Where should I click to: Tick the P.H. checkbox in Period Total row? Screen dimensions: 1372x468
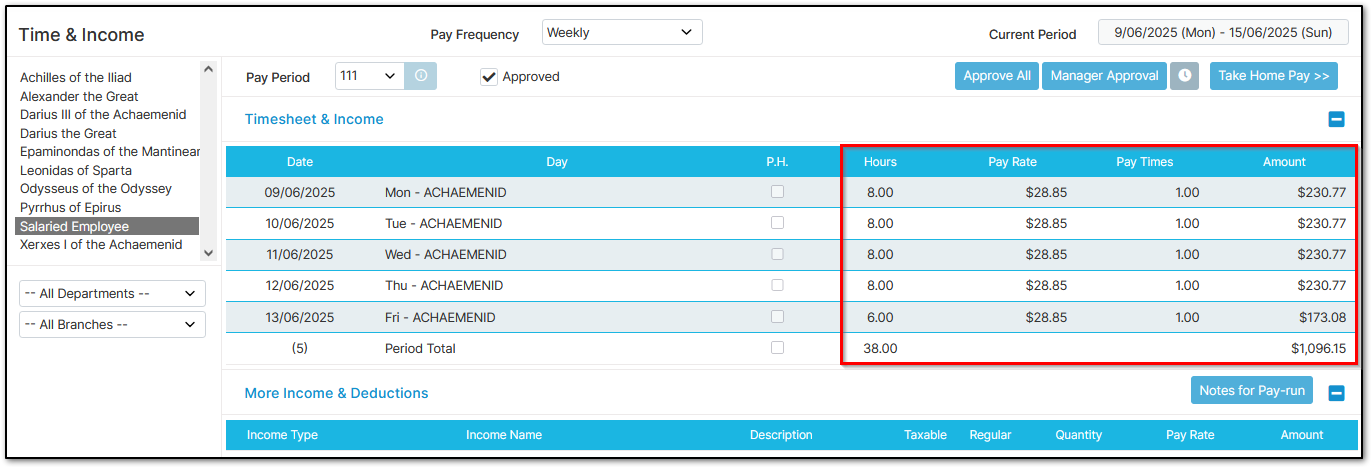(x=777, y=348)
